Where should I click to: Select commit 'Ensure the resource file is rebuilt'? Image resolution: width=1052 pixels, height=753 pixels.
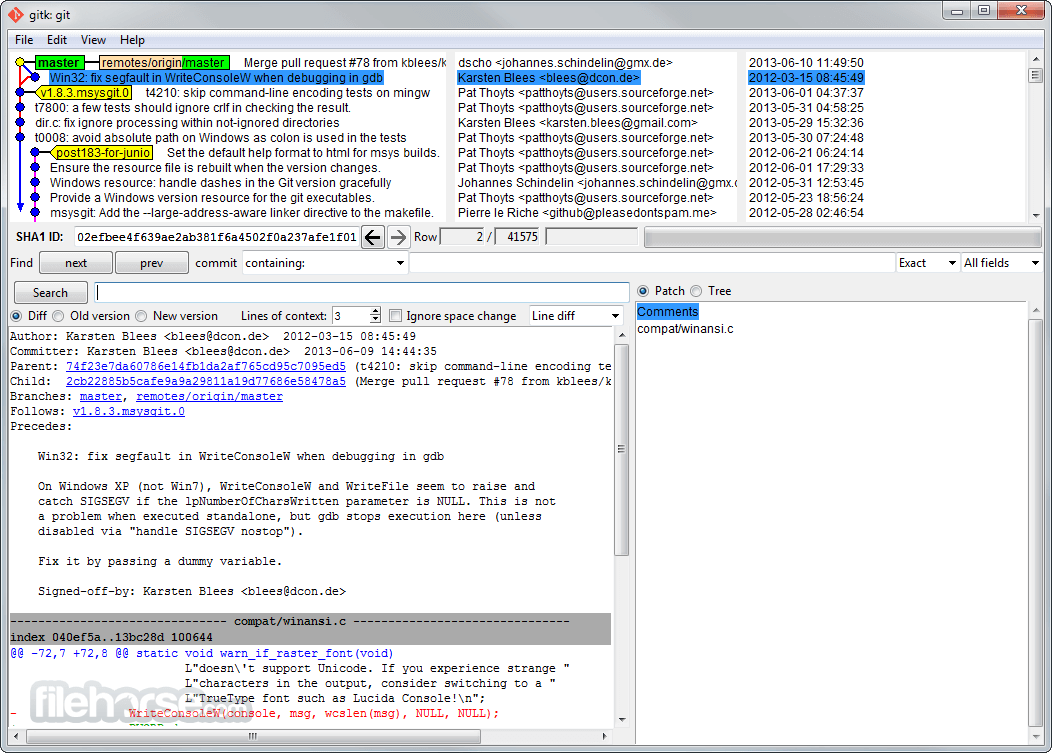pyautogui.click(x=215, y=168)
